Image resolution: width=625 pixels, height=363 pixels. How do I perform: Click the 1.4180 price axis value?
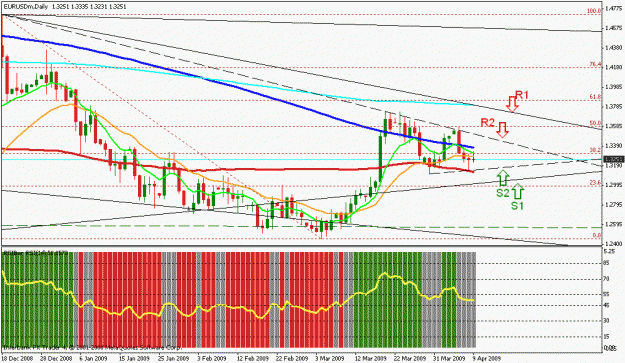[x=613, y=67]
